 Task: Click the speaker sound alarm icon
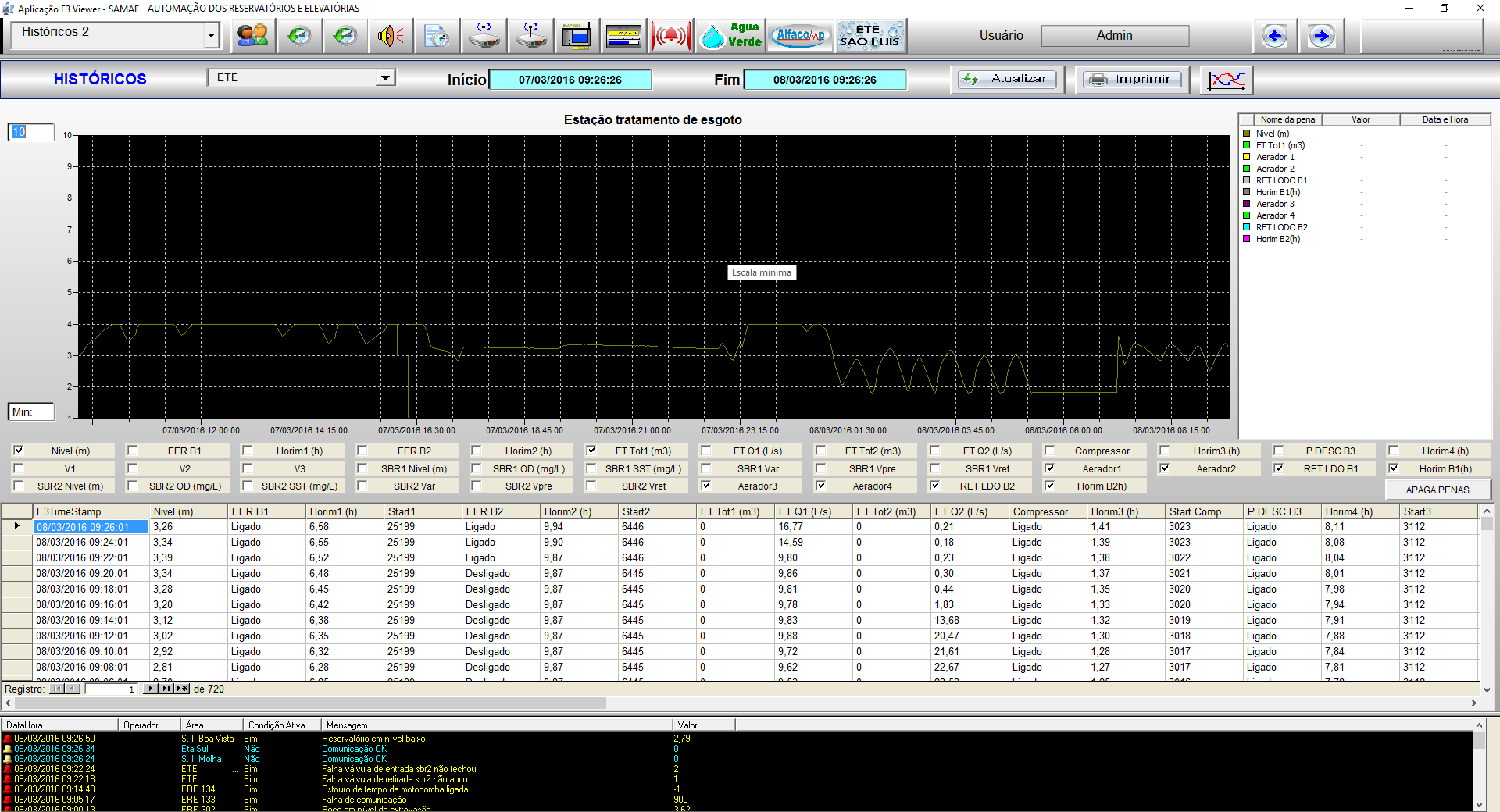(390, 36)
